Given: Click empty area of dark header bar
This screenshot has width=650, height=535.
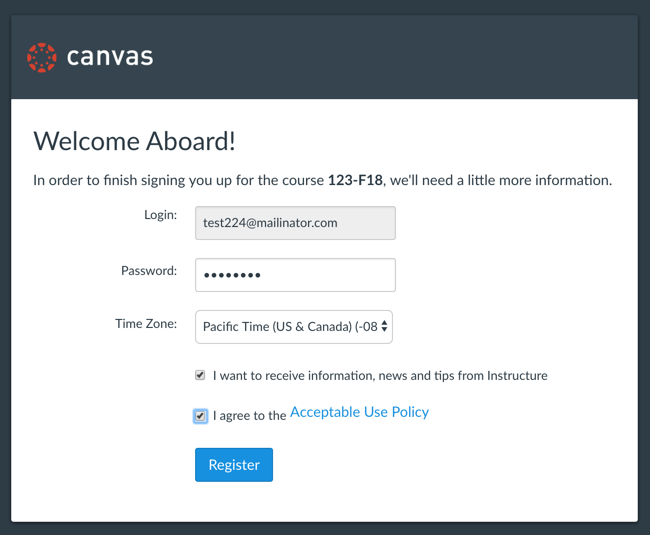Looking at the screenshot, I should pos(400,57).
